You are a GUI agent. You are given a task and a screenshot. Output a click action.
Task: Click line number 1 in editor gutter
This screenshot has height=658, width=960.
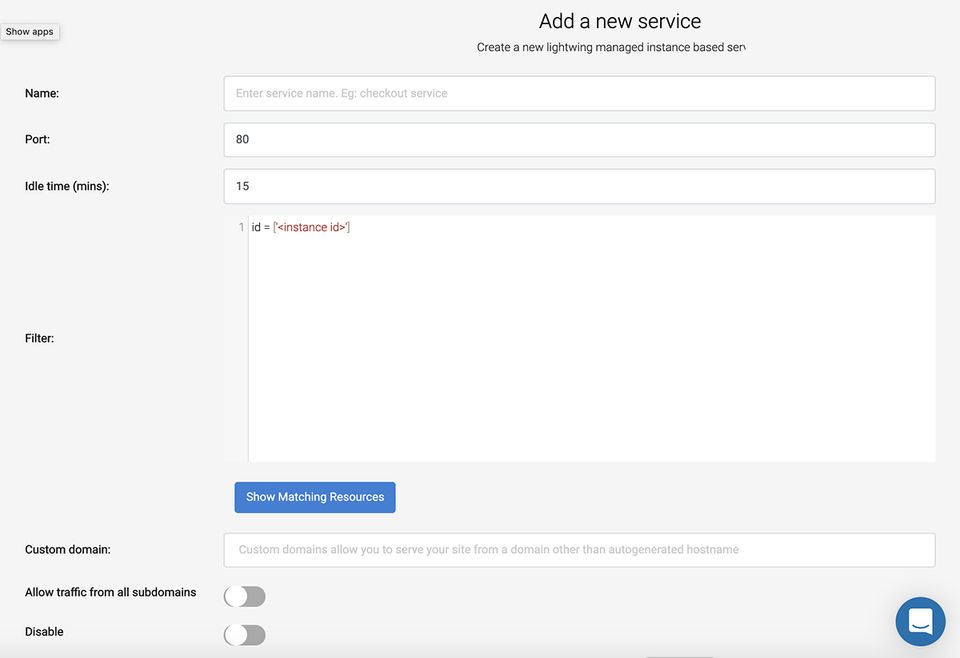click(241, 227)
